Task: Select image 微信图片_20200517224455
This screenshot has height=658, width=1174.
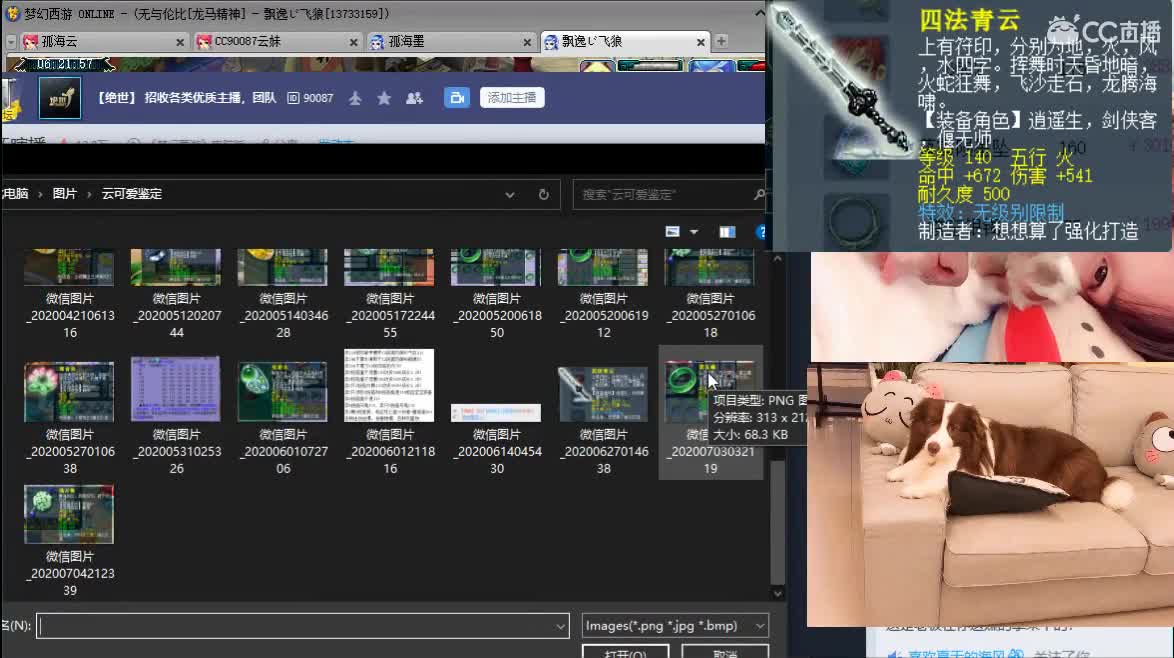Action: tap(389, 294)
